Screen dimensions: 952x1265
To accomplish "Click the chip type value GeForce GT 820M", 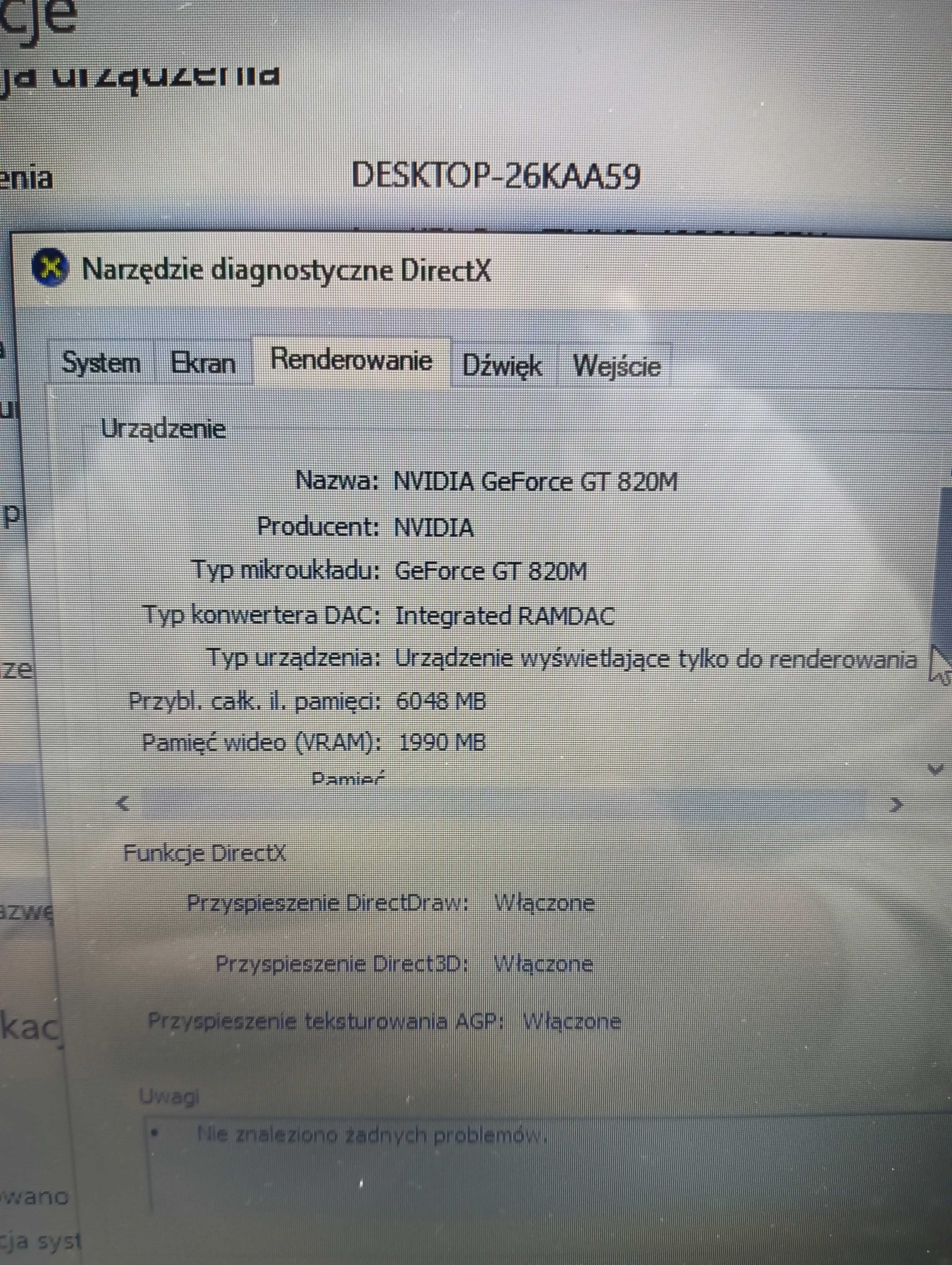I will click(491, 571).
